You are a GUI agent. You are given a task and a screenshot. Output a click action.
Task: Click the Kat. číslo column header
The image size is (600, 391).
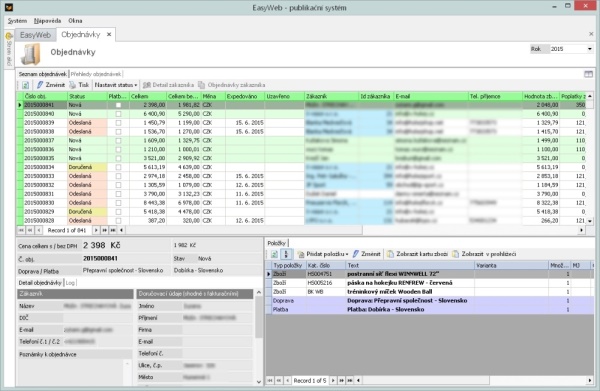point(326,265)
